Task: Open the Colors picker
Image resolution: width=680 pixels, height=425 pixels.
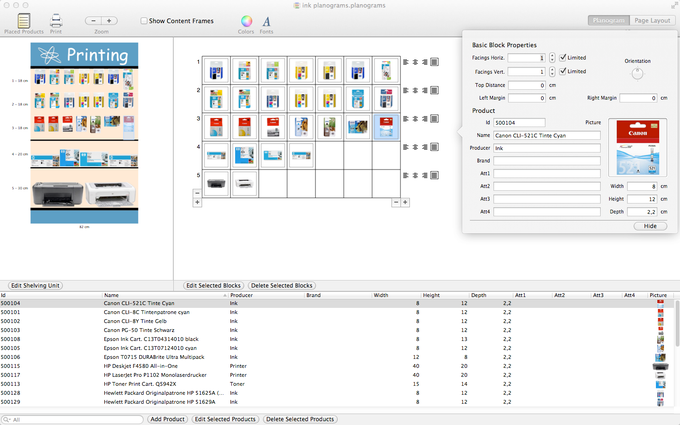Action: [246, 20]
